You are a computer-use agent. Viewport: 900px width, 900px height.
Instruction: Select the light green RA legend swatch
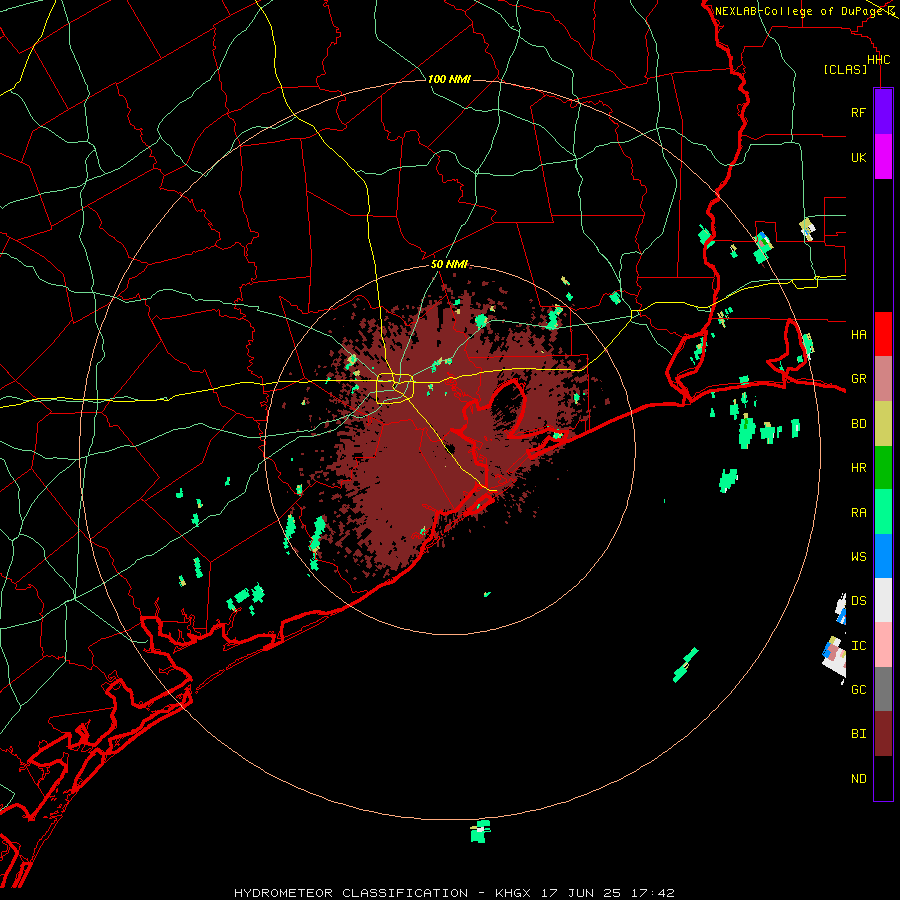click(883, 512)
